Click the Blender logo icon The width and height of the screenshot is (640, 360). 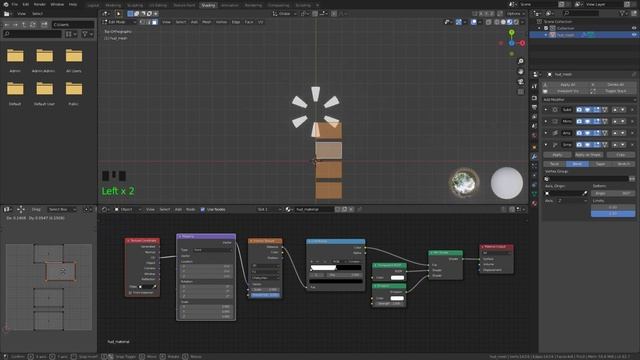[5, 4]
